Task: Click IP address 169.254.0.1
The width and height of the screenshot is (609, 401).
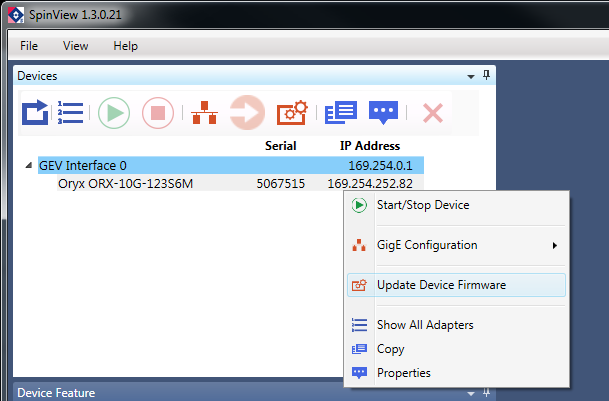Action: tap(380, 166)
